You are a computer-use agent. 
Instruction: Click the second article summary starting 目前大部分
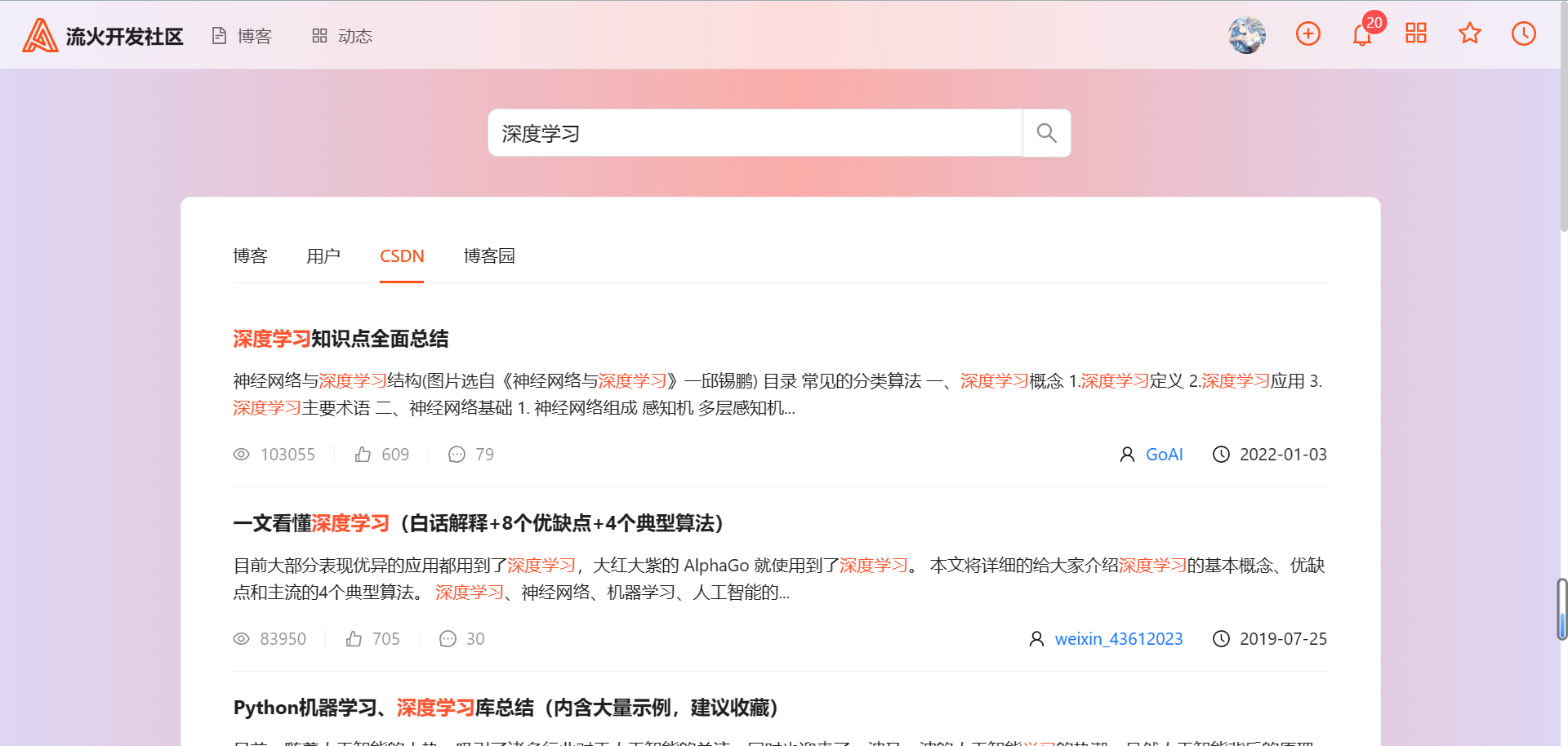pos(779,579)
